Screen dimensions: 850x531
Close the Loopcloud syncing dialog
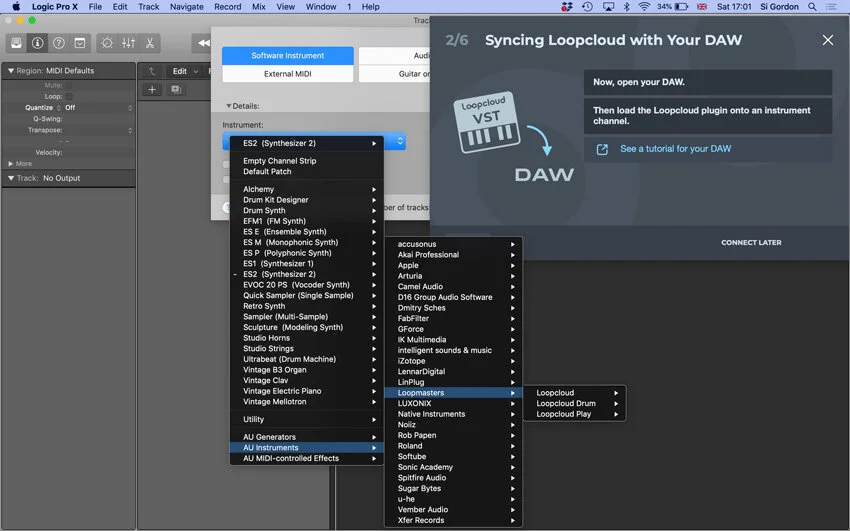[827, 40]
